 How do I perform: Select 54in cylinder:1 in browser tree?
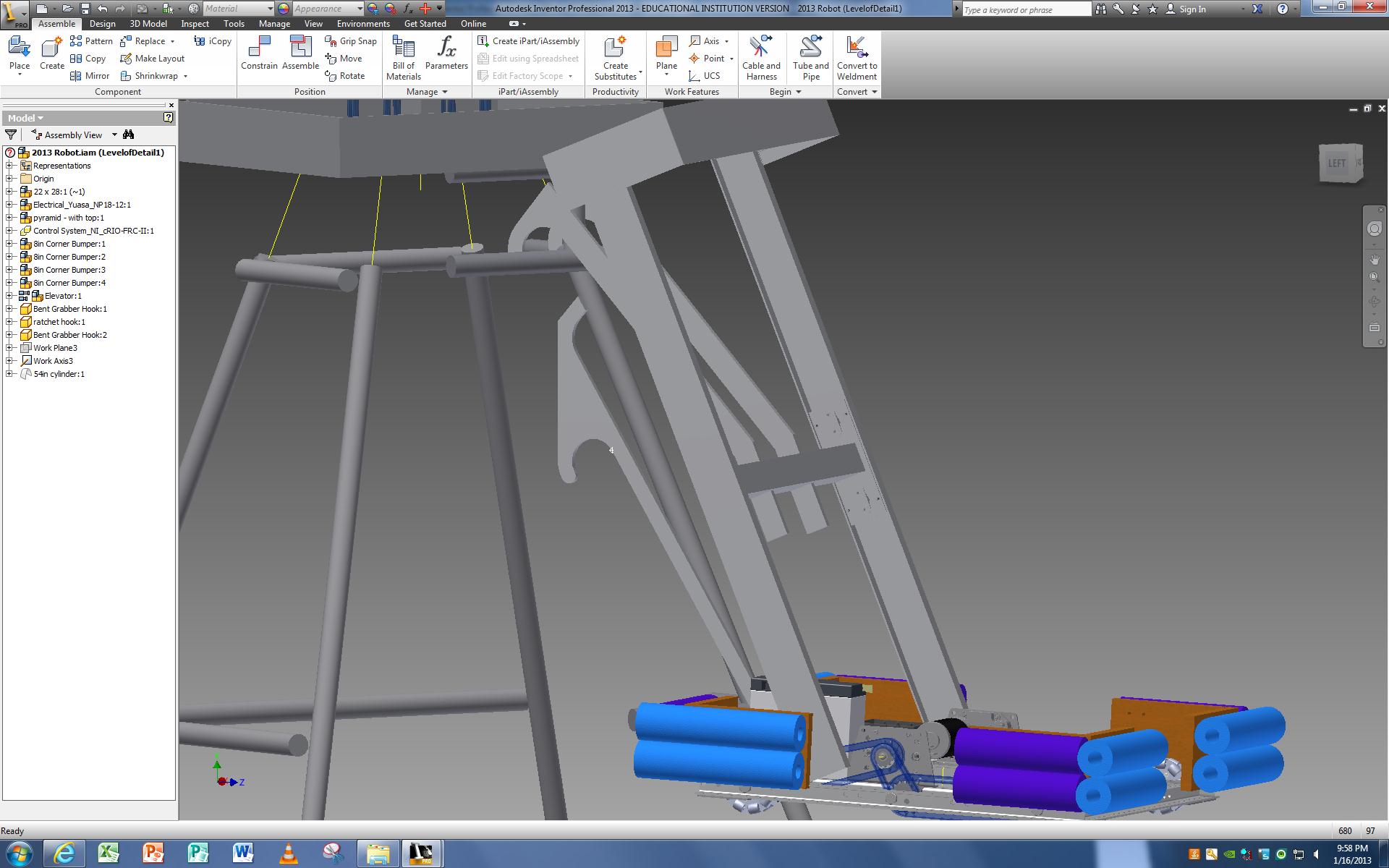point(59,374)
